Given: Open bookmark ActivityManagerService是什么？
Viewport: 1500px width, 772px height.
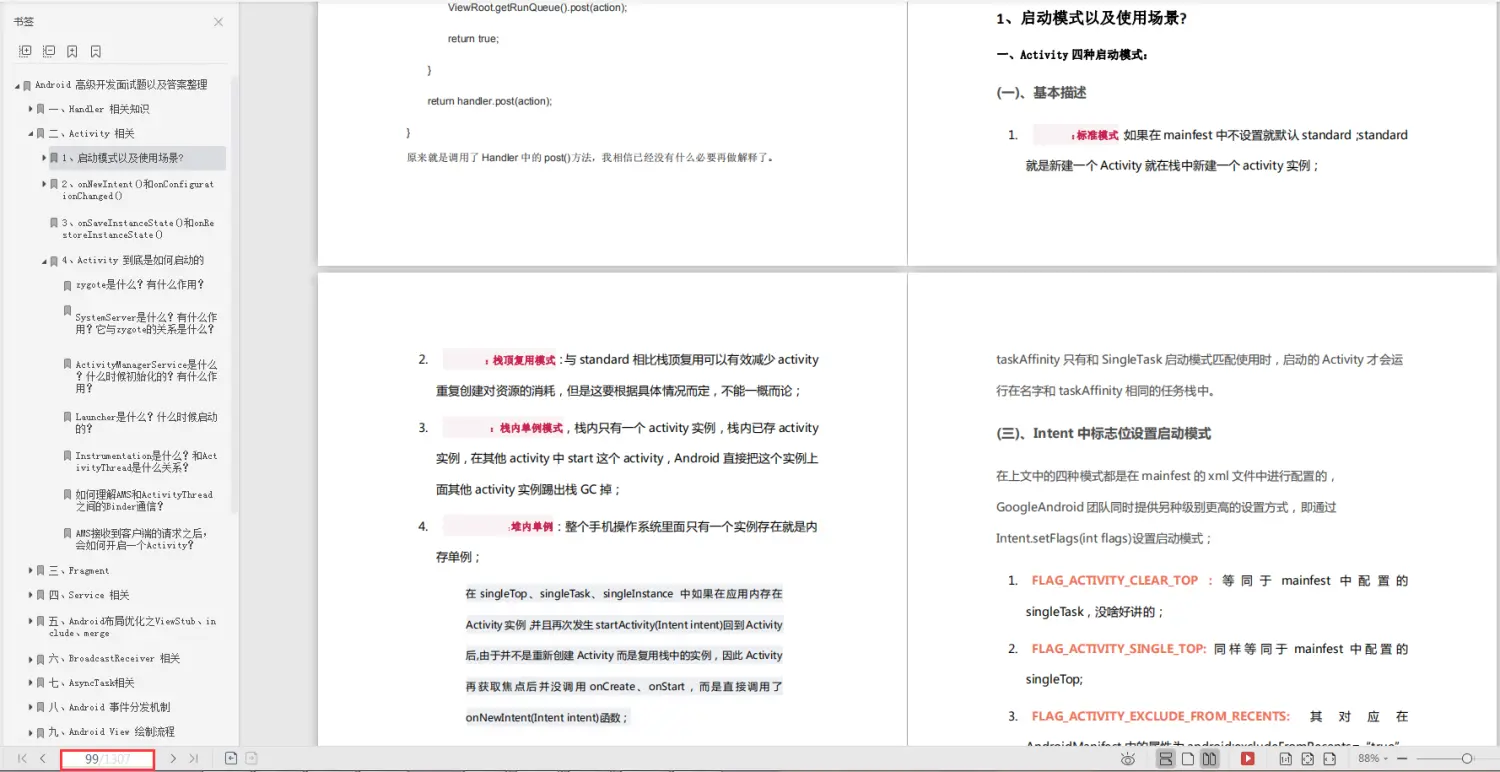Looking at the screenshot, I should (146, 377).
